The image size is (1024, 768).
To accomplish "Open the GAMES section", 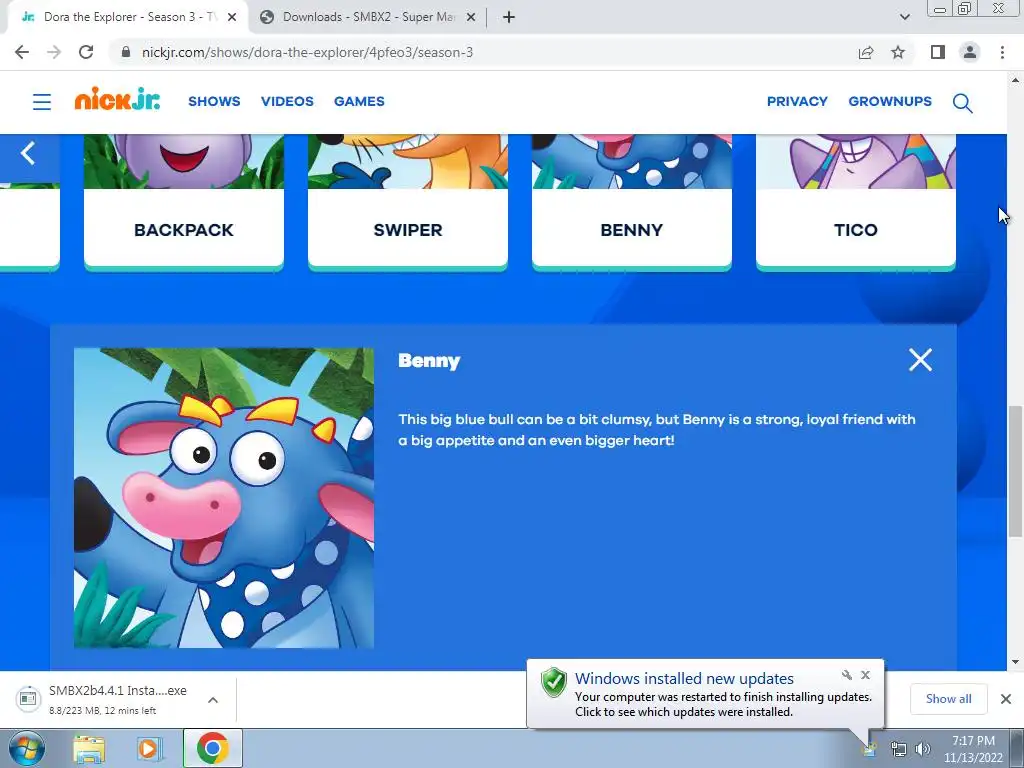I will pyautogui.click(x=359, y=101).
